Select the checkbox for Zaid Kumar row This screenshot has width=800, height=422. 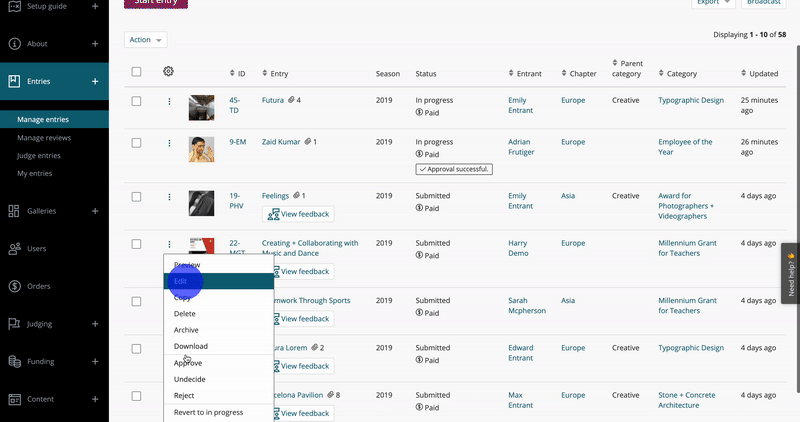click(x=136, y=143)
